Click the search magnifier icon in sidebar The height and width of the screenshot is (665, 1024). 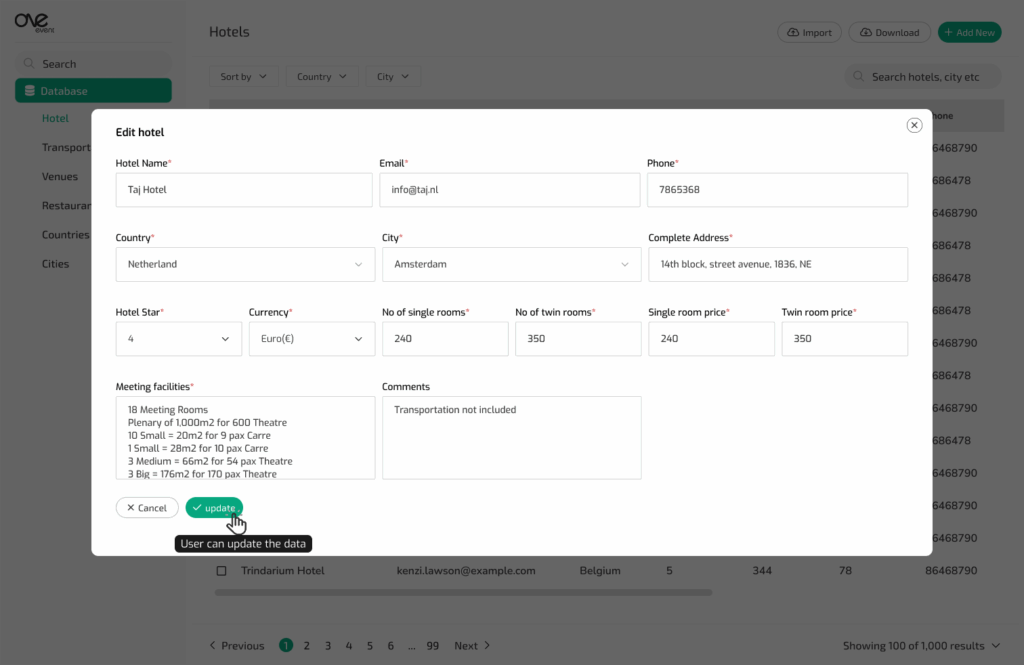pos(29,64)
